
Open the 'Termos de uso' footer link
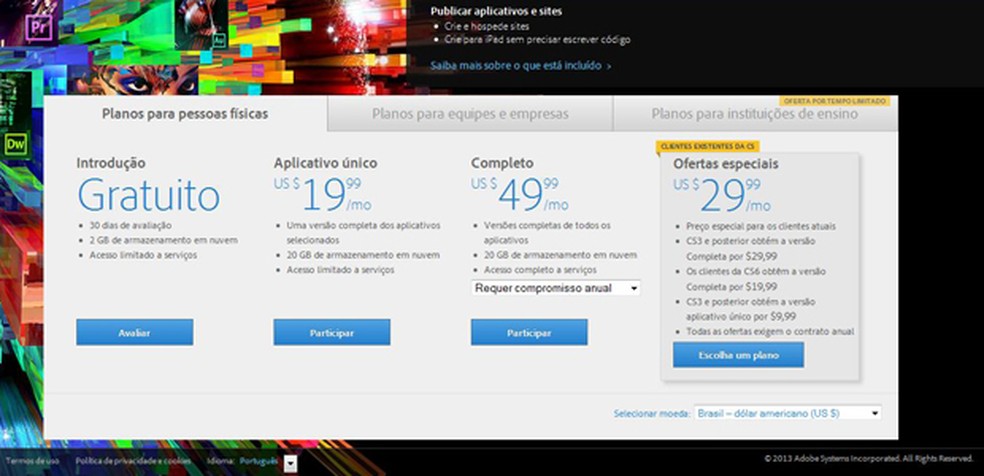click(32, 461)
